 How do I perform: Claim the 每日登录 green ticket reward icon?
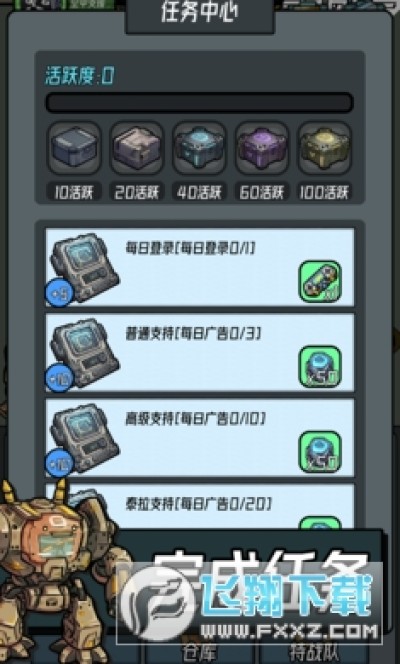click(320, 281)
